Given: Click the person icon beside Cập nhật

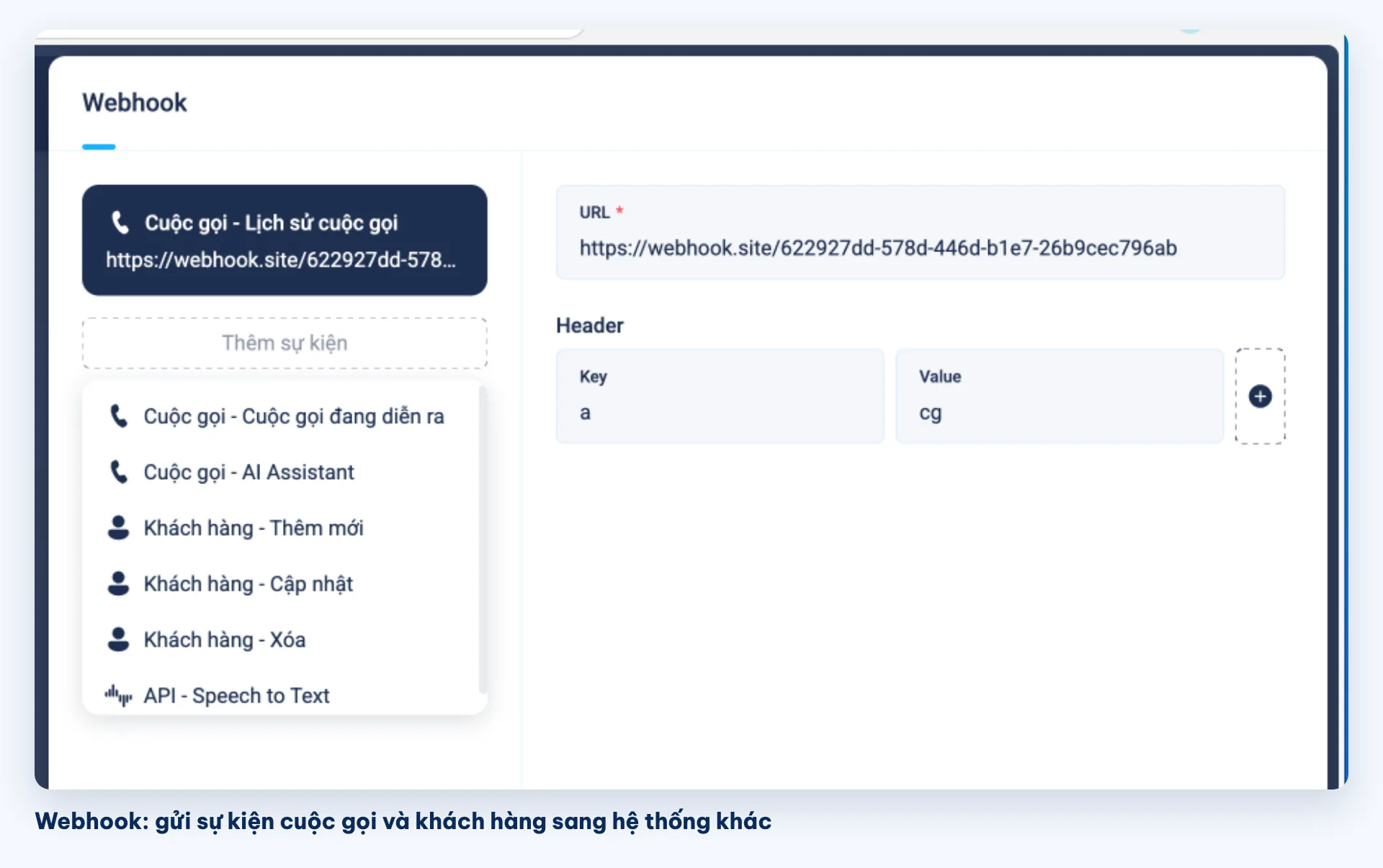Looking at the screenshot, I should pos(118,583).
